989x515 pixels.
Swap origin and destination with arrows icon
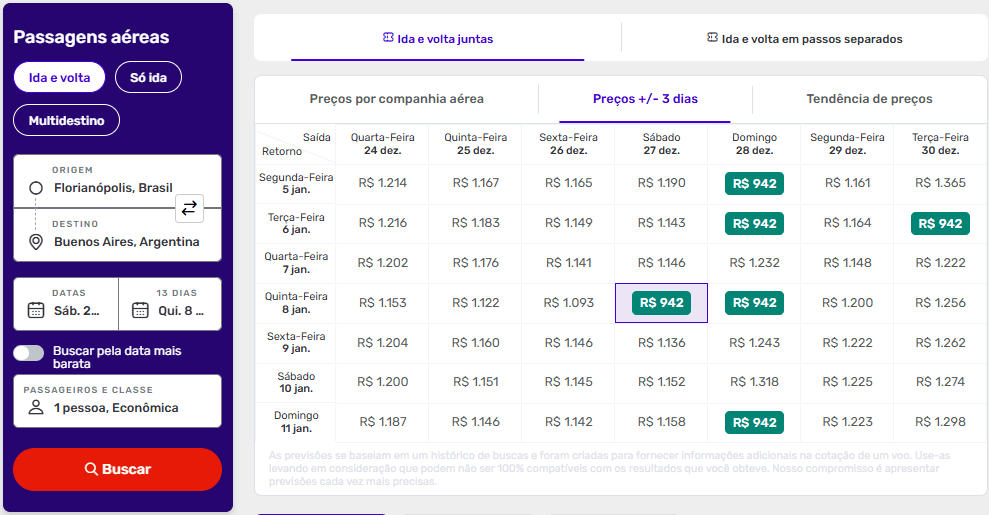(x=189, y=208)
